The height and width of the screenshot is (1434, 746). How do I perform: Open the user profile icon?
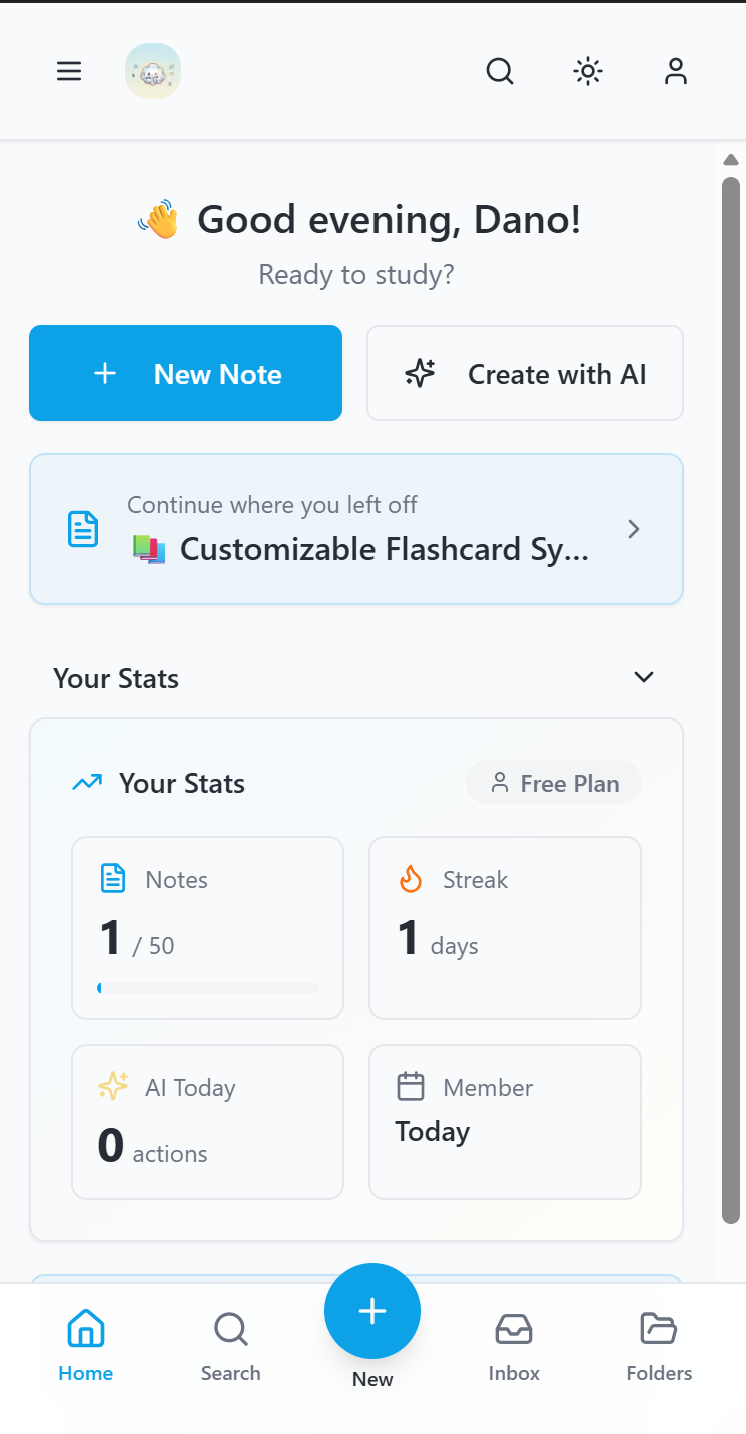tap(676, 71)
